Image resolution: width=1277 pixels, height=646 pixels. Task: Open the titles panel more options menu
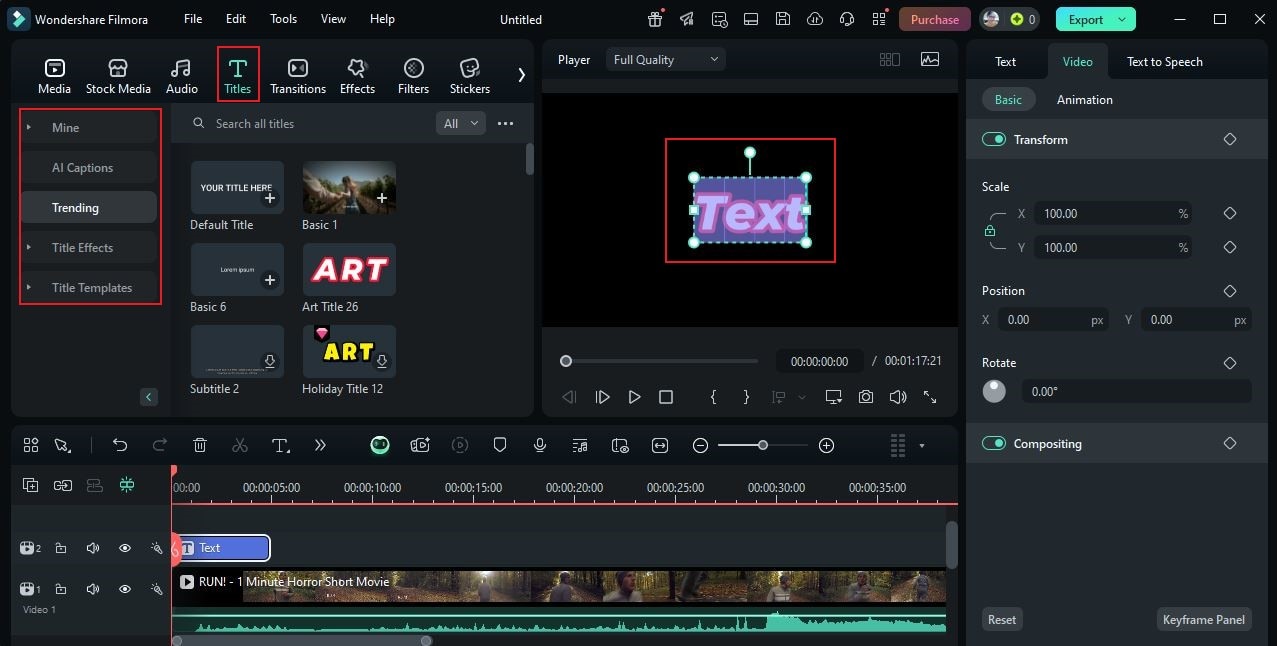505,123
